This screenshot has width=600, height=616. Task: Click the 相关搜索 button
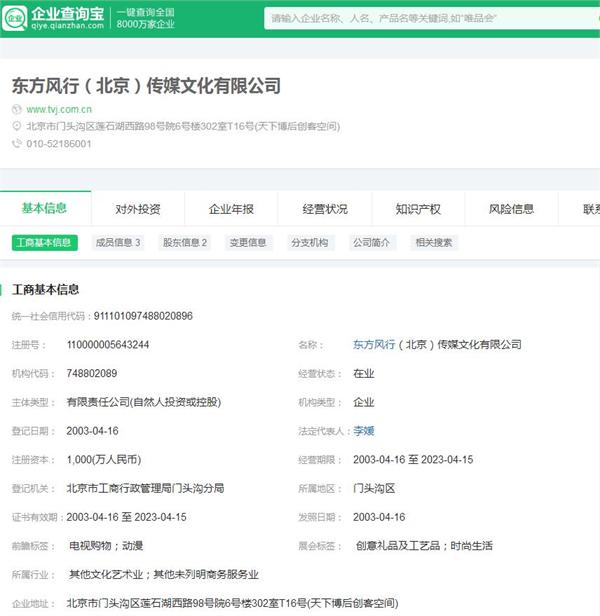click(433, 243)
